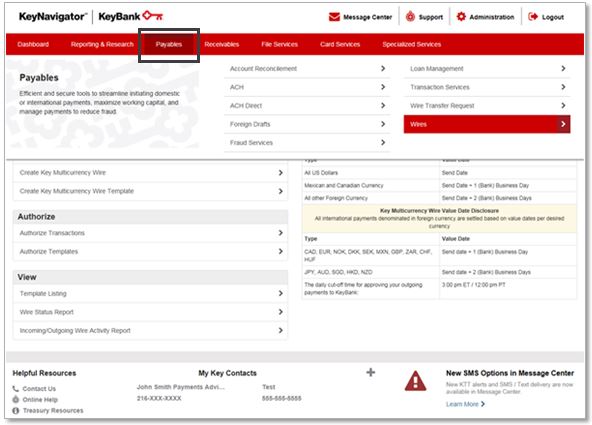Select the highlighted Wires item

tap(487, 124)
